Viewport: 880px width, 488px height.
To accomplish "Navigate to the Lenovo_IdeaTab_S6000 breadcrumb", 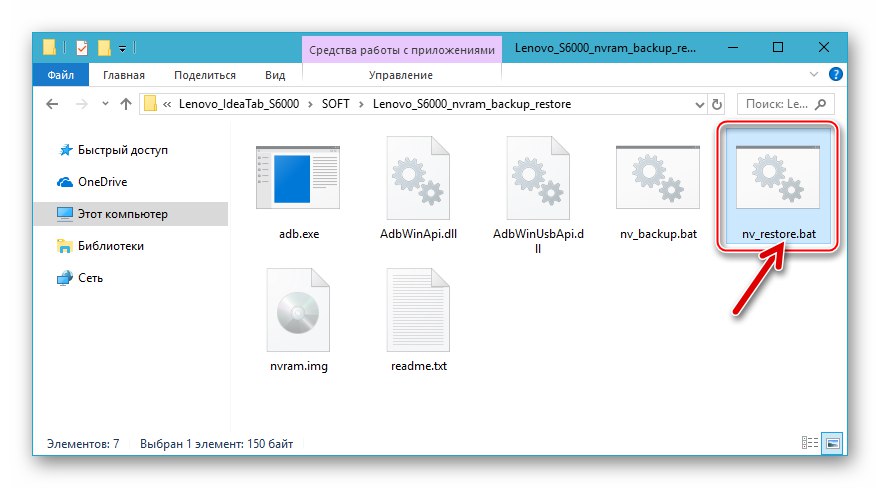I will (x=239, y=104).
